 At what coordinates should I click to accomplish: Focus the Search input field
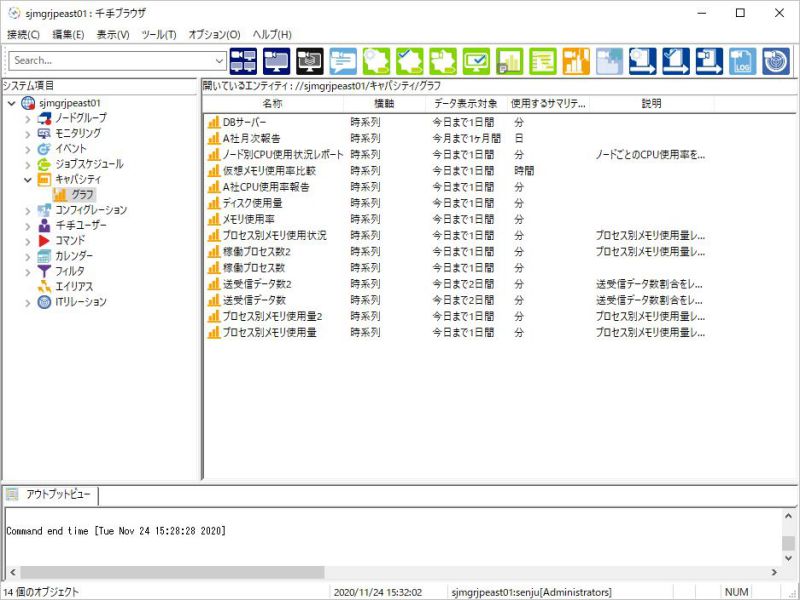(x=111, y=61)
